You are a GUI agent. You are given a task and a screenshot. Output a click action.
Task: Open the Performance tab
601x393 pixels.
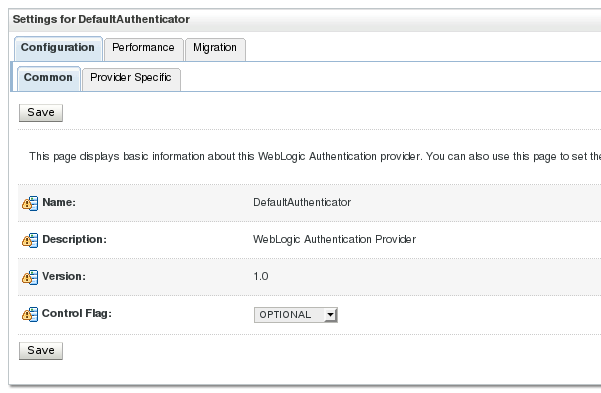pos(143,49)
